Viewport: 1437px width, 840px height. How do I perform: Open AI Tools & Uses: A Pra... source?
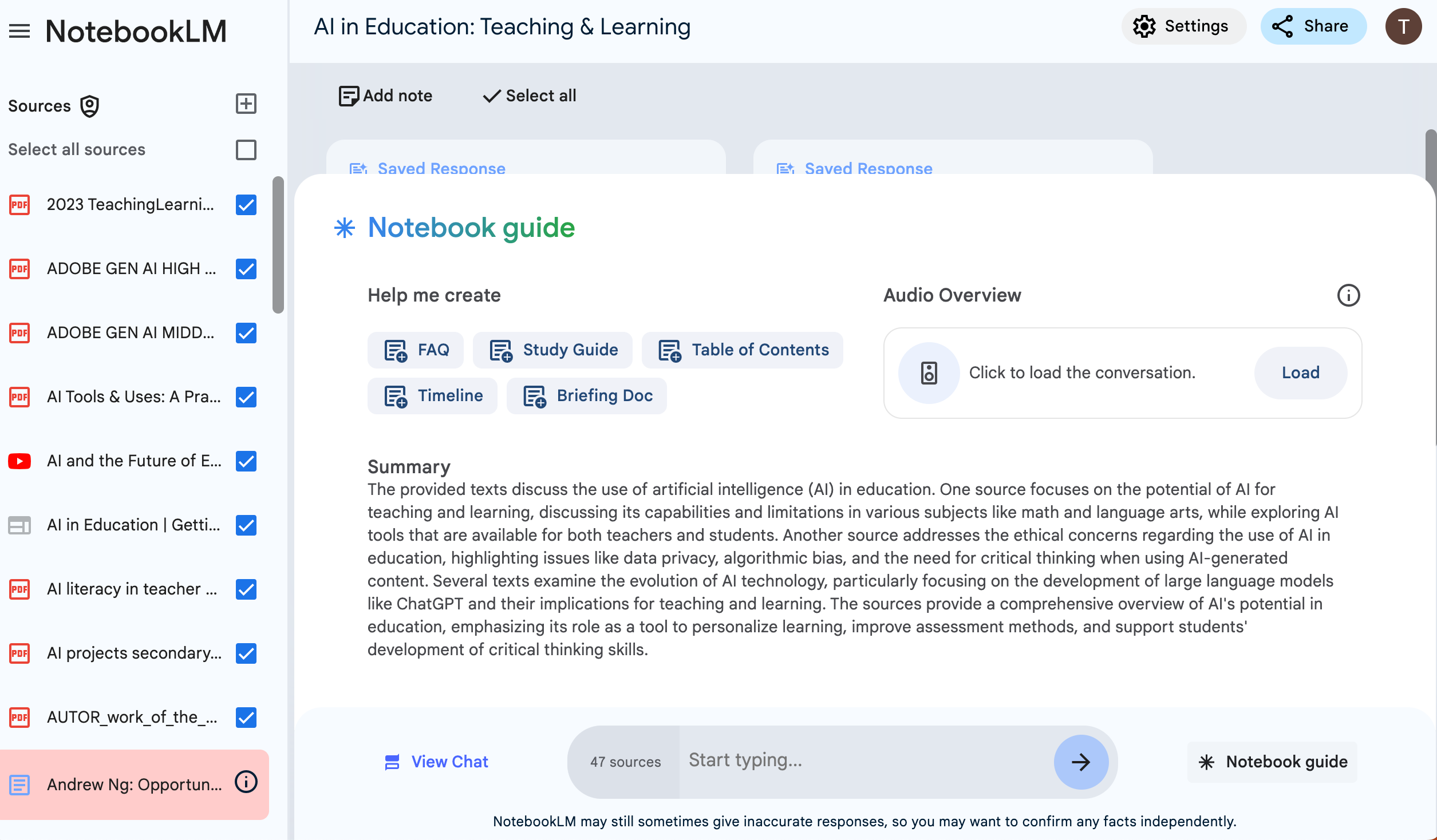tap(134, 397)
